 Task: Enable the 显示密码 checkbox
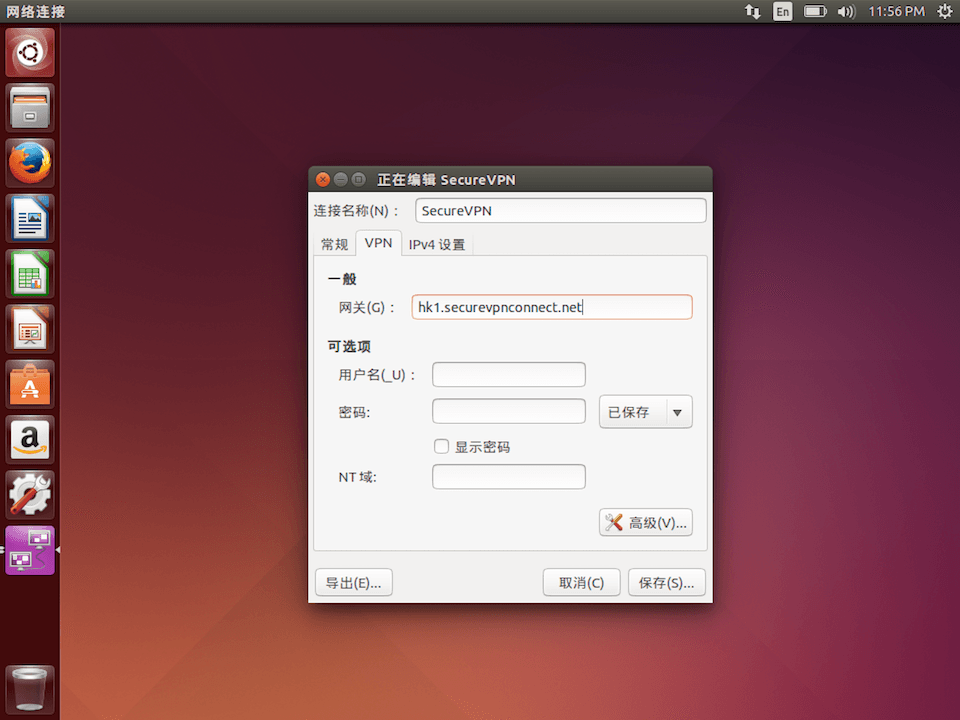point(441,447)
